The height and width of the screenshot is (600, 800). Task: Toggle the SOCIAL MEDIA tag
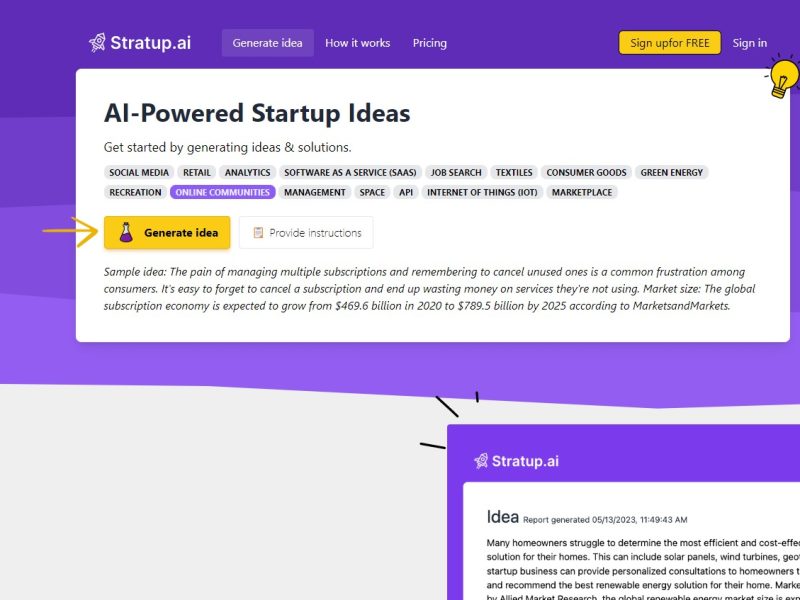point(139,172)
